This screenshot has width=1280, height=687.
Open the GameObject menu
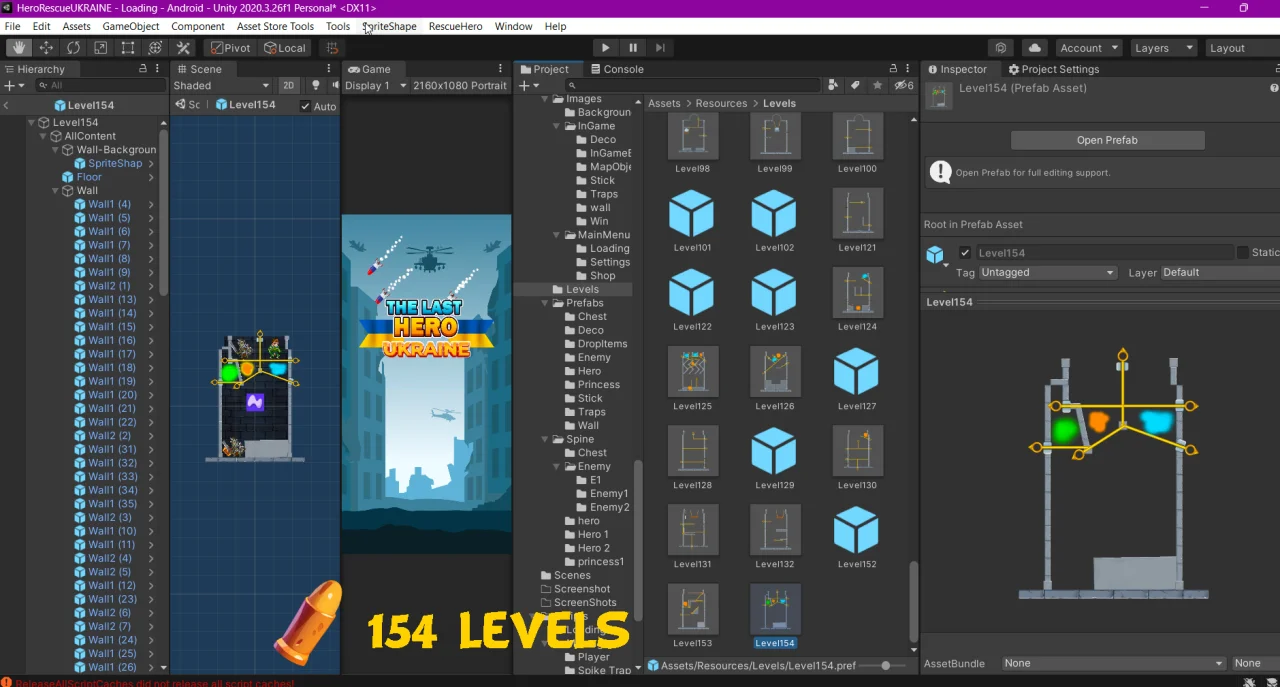tap(130, 26)
